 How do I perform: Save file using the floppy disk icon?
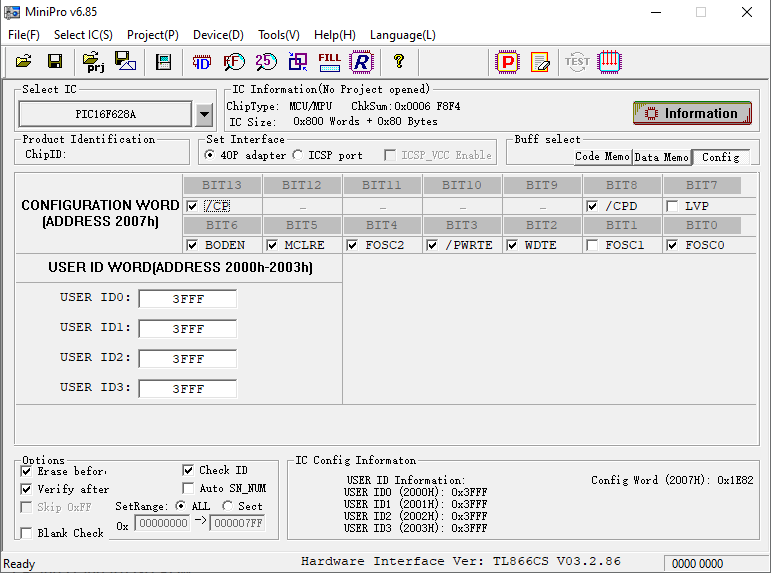55,61
